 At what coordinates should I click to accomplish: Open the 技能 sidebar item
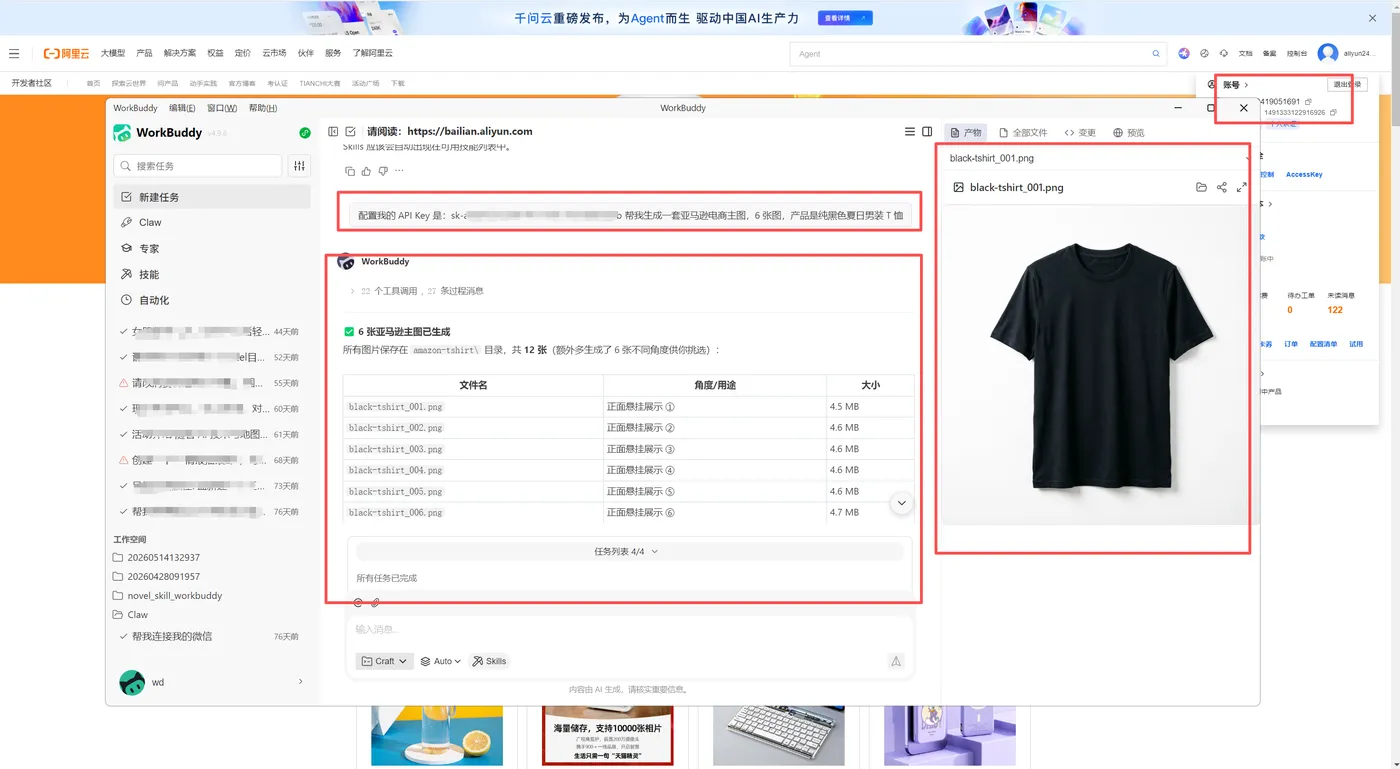coord(213,274)
